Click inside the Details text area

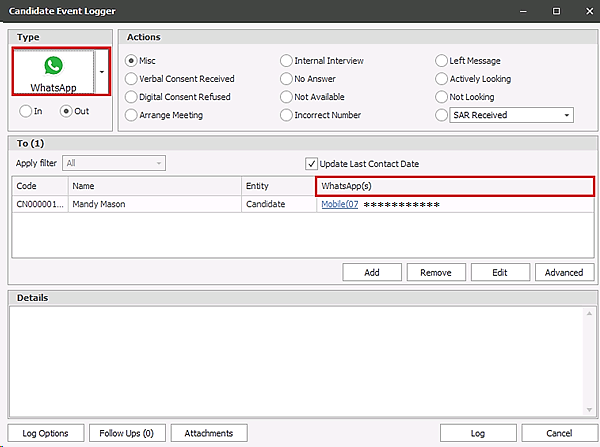299,360
